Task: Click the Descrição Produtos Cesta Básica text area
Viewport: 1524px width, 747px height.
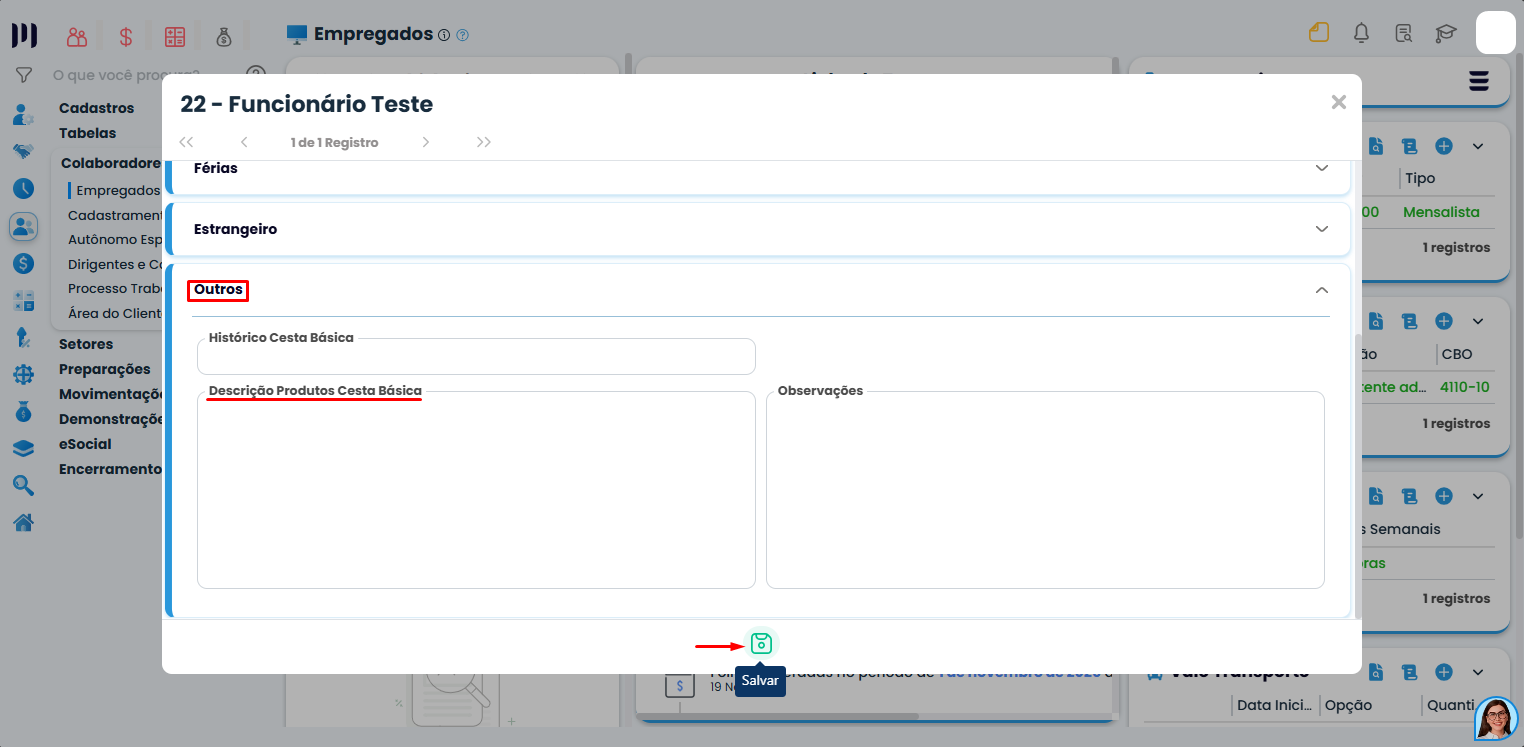Action: (x=476, y=489)
